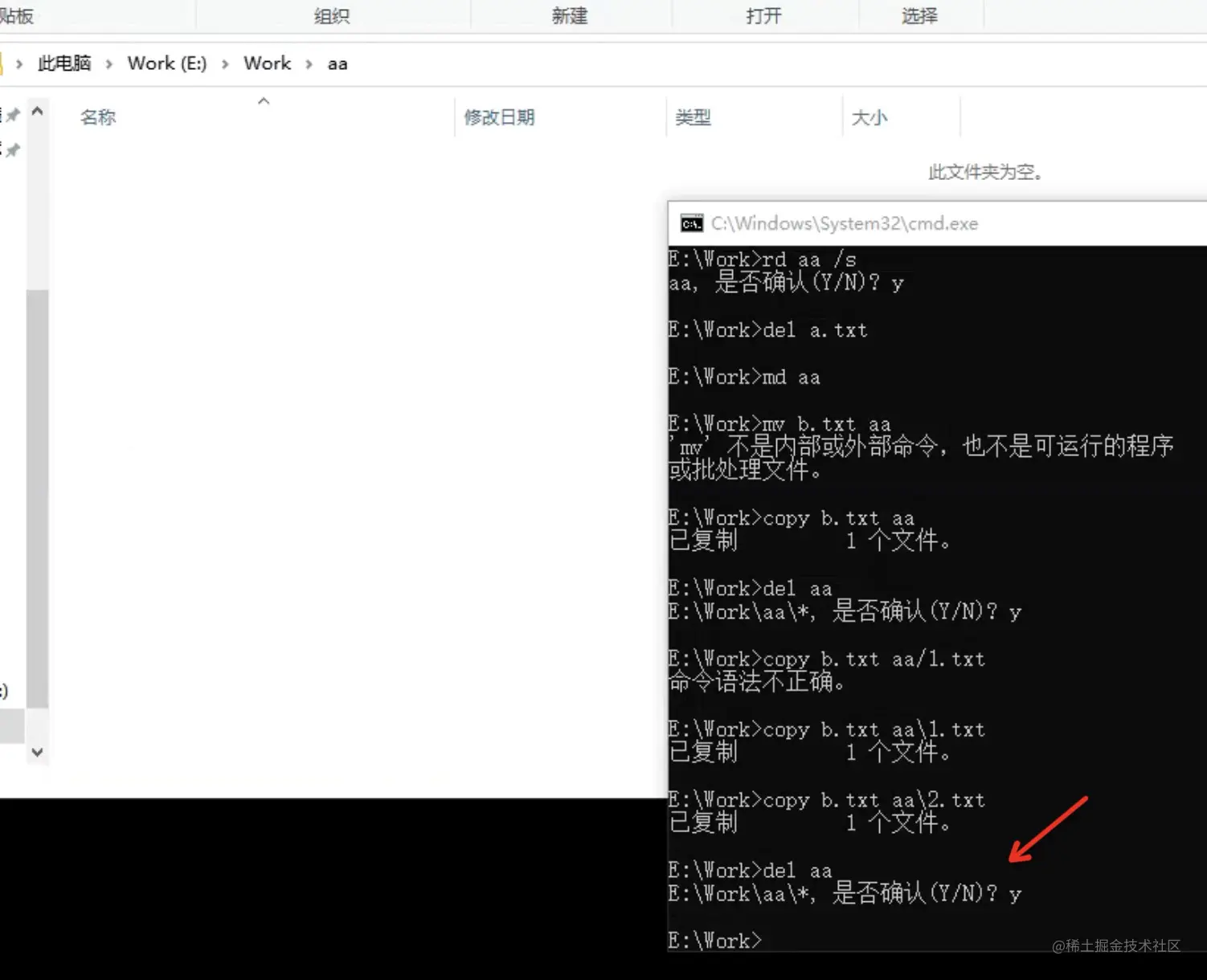Expand chevron before 此电脑 breadcrumb
The height and width of the screenshot is (980, 1207).
click(x=19, y=64)
